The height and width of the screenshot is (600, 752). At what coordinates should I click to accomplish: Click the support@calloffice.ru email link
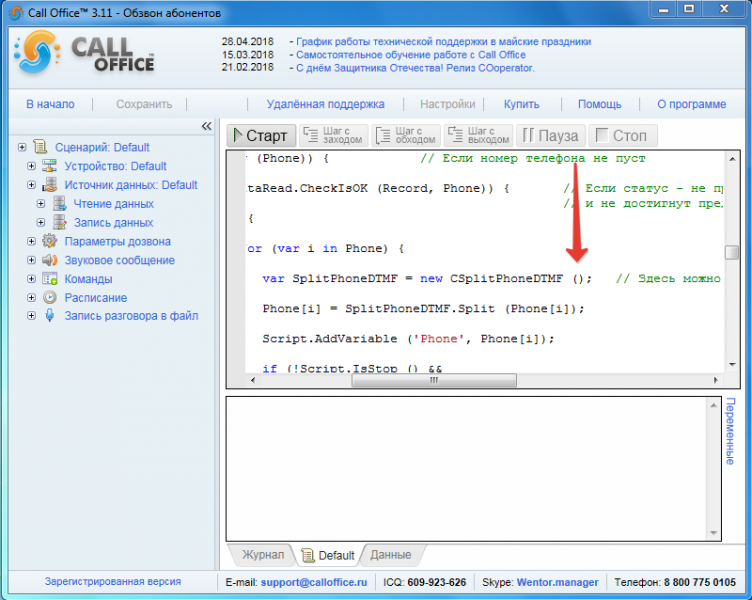(314, 582)
